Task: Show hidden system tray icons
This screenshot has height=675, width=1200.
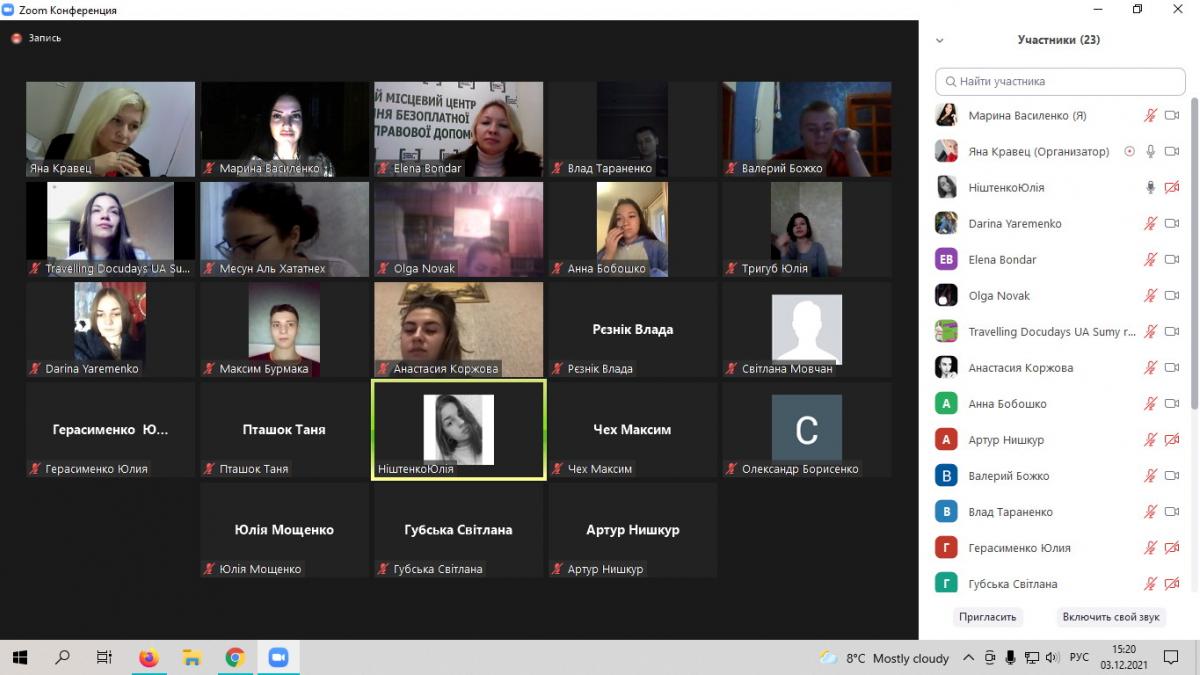Action: (x=968, y=658)
